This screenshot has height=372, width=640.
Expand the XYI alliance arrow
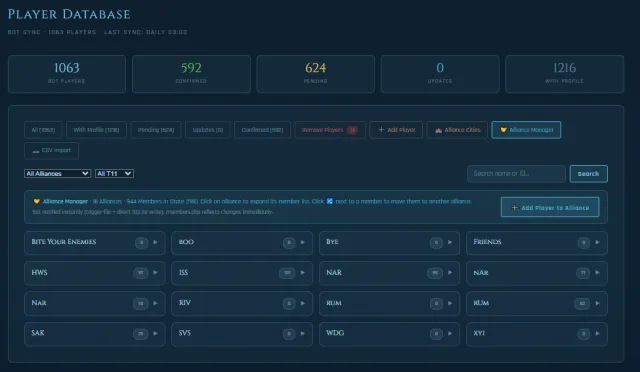pos(598,333)
